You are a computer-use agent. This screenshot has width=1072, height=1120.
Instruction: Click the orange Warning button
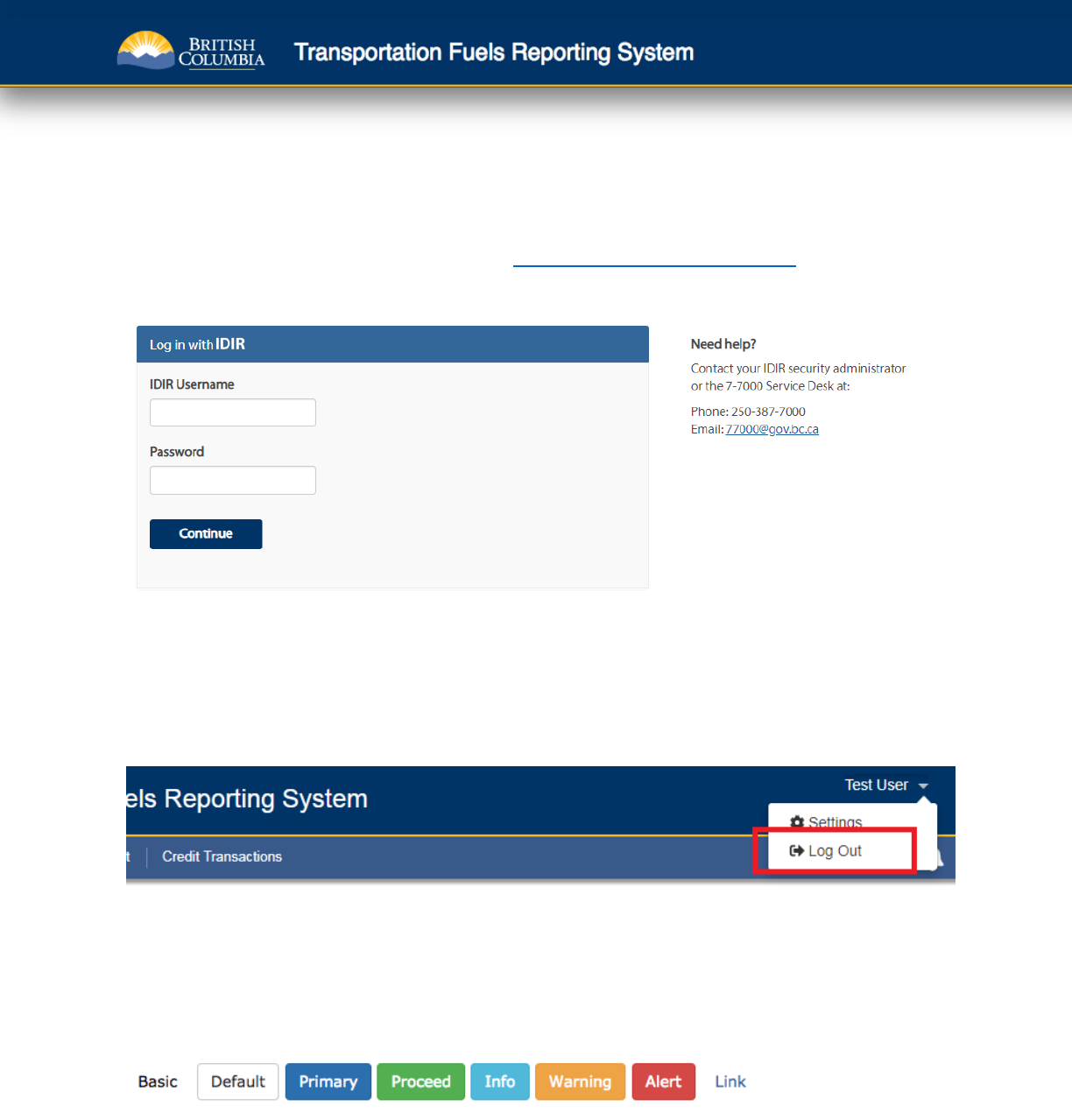point(580,1081)
